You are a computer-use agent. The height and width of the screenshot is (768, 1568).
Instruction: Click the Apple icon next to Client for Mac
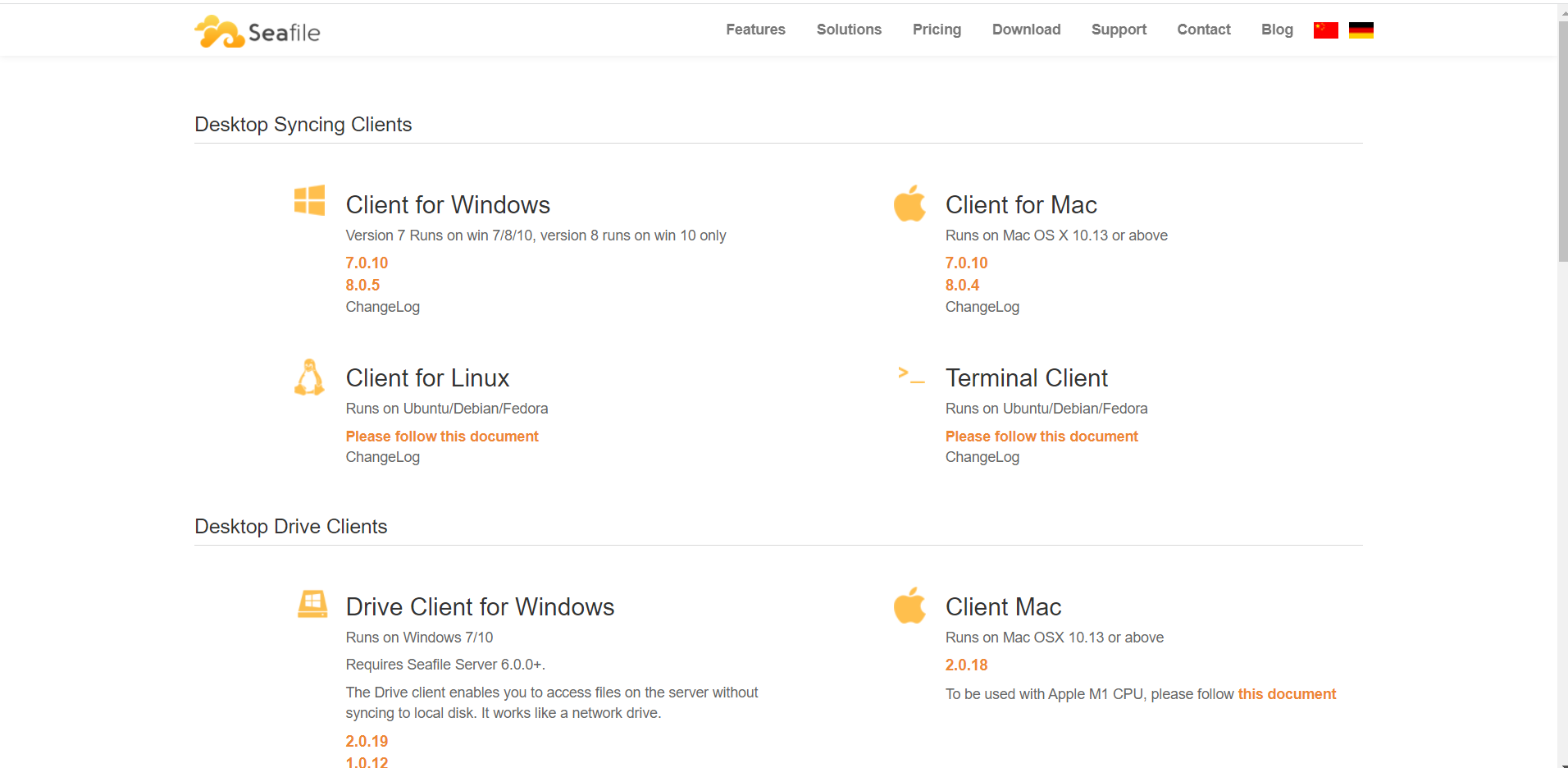[909, 203]
